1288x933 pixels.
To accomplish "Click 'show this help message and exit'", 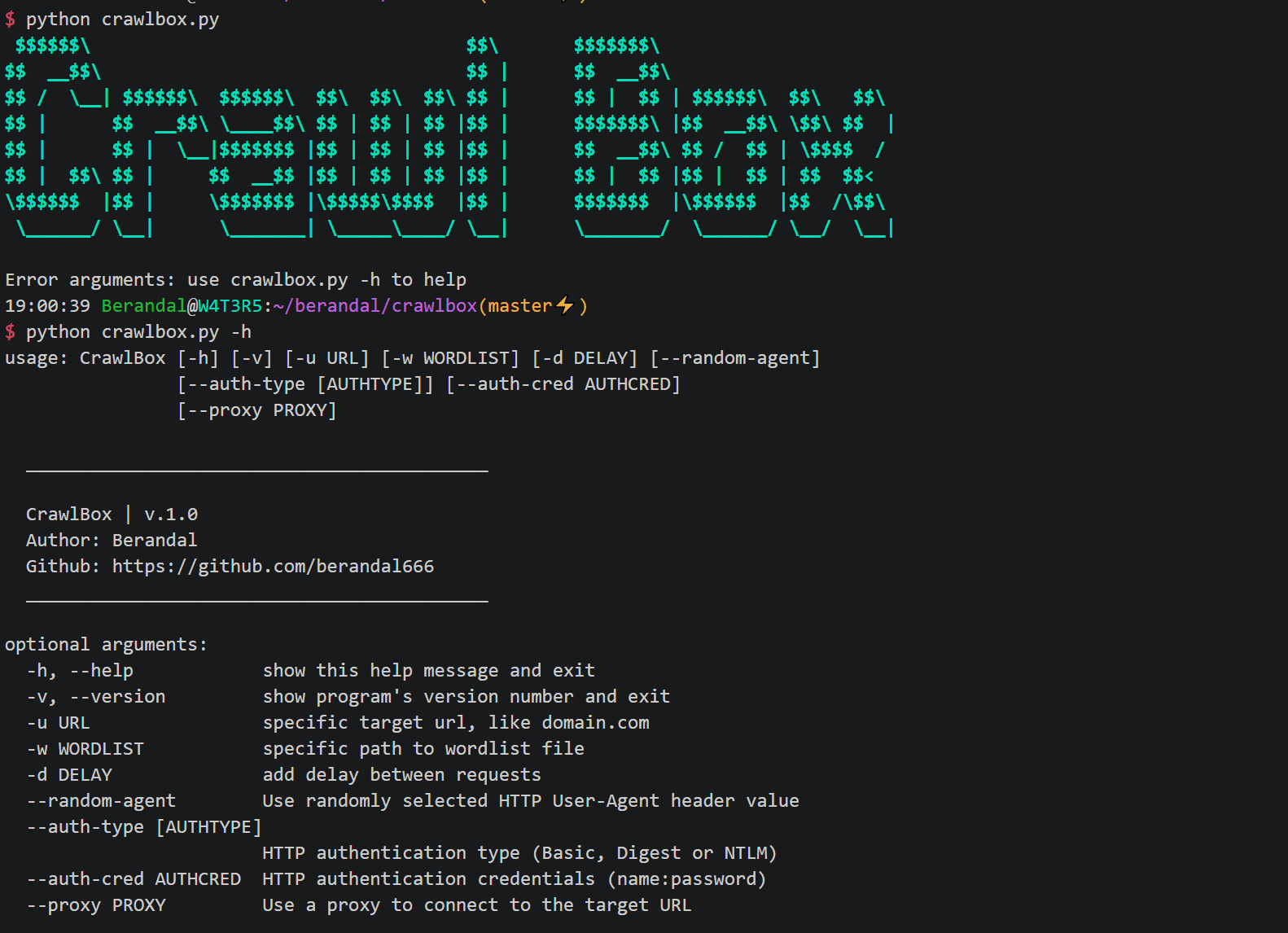I will [429, 671].
